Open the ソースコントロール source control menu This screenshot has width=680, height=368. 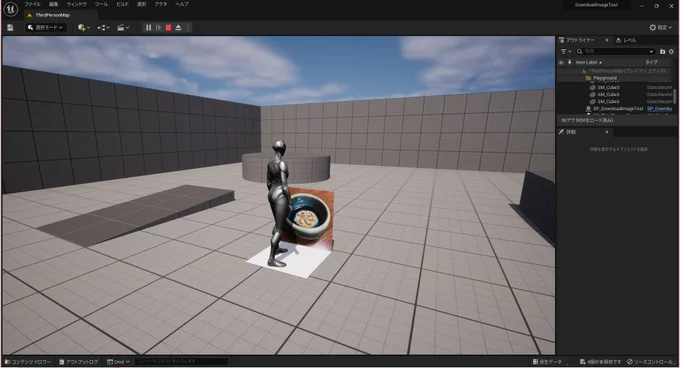pos(650,361)
